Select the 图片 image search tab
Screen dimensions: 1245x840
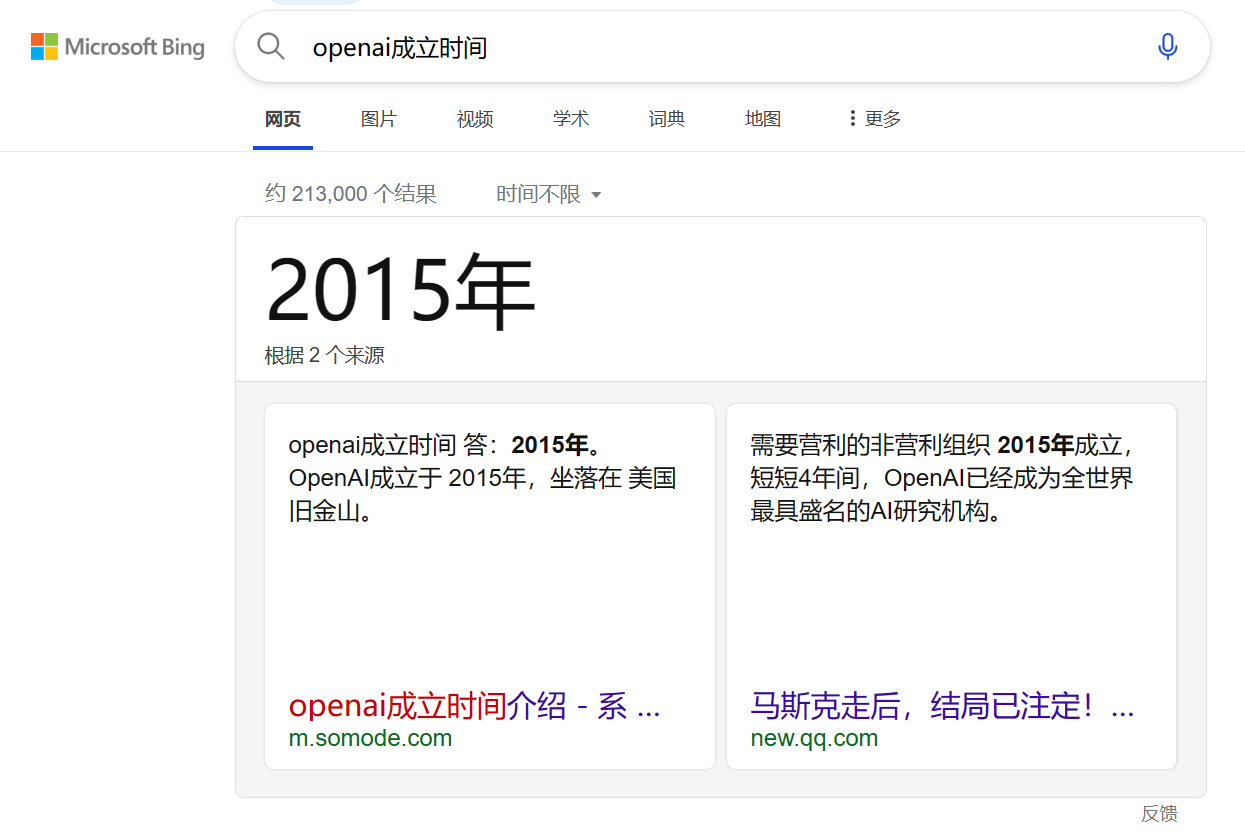coord(379,118)
